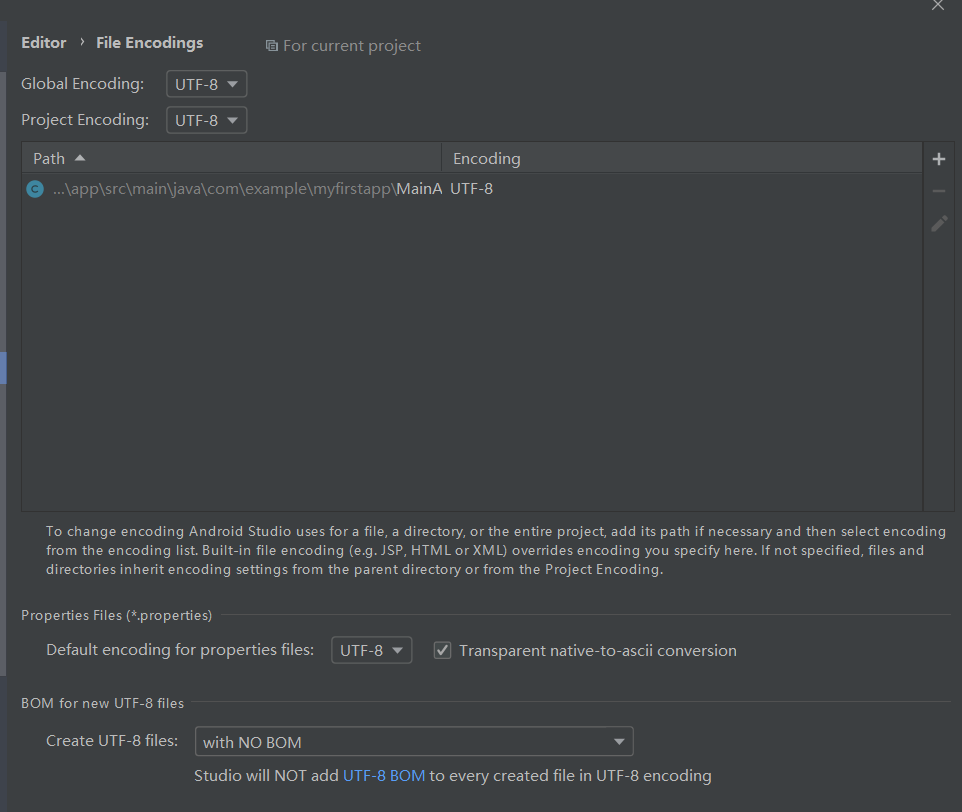Click the plus icon to add path

[939, 159]
